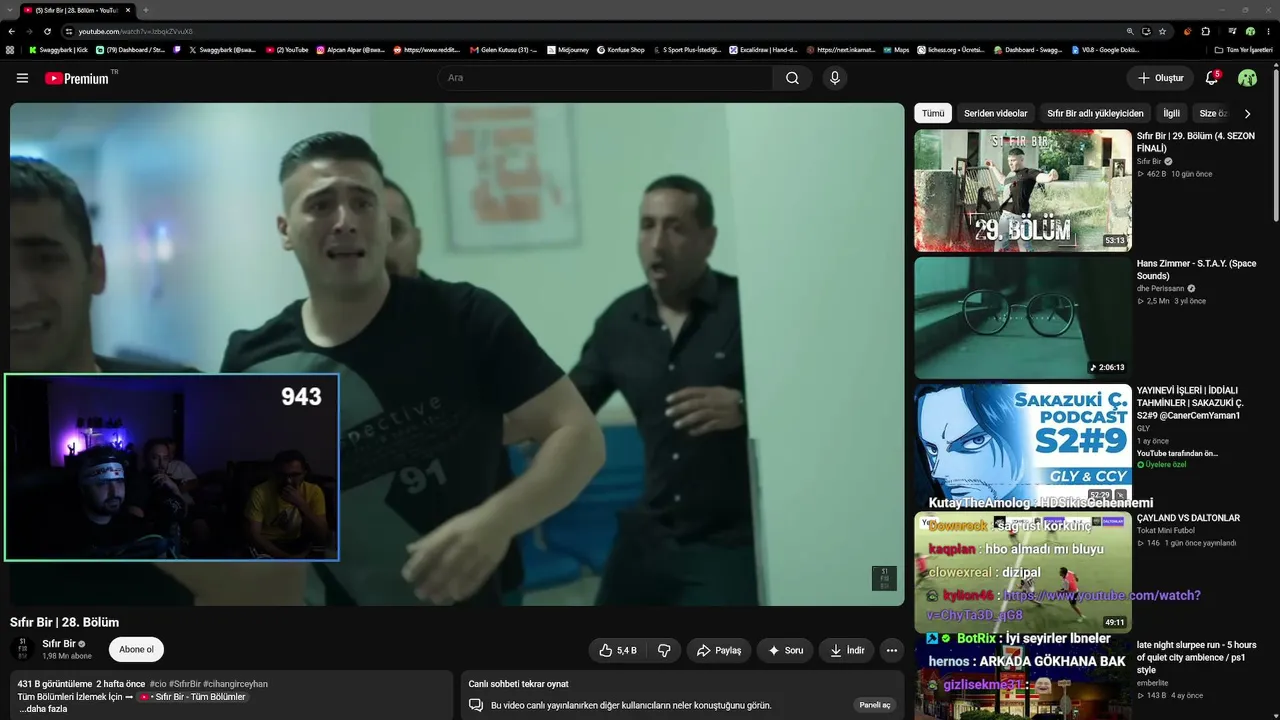Open the browser extensions puzzle icon
This screenshot has width=1280, height=720.
click(1205, 31)
